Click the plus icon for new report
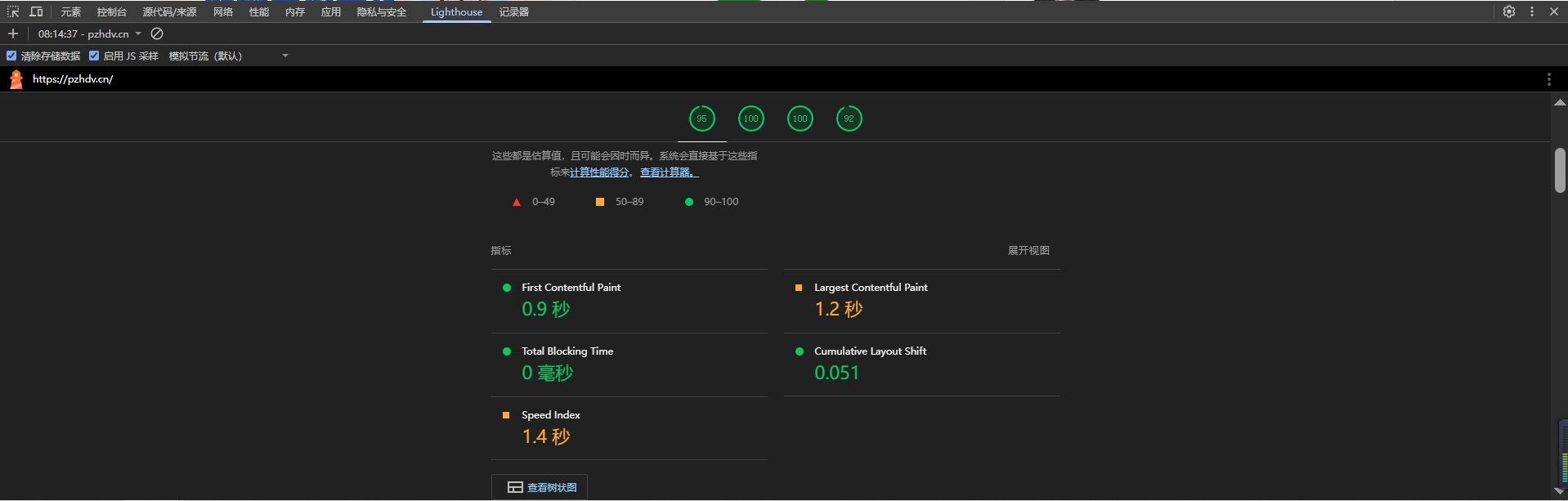 [x=13, y=34]
